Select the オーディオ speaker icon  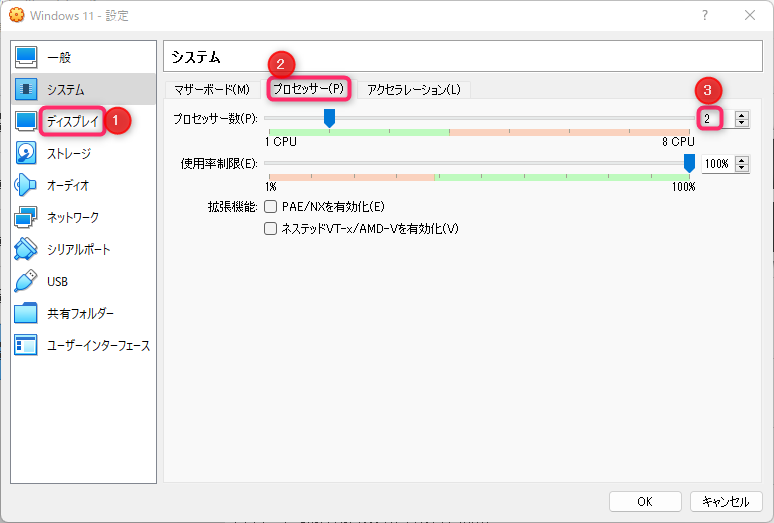pos(26,185)
